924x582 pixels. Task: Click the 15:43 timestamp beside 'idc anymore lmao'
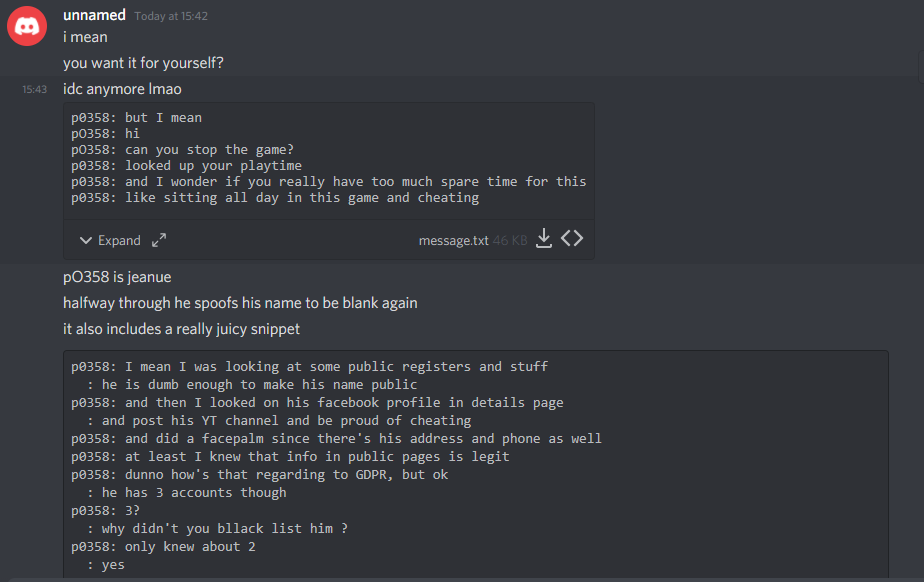pyautogui.click(x=35, y=89)
